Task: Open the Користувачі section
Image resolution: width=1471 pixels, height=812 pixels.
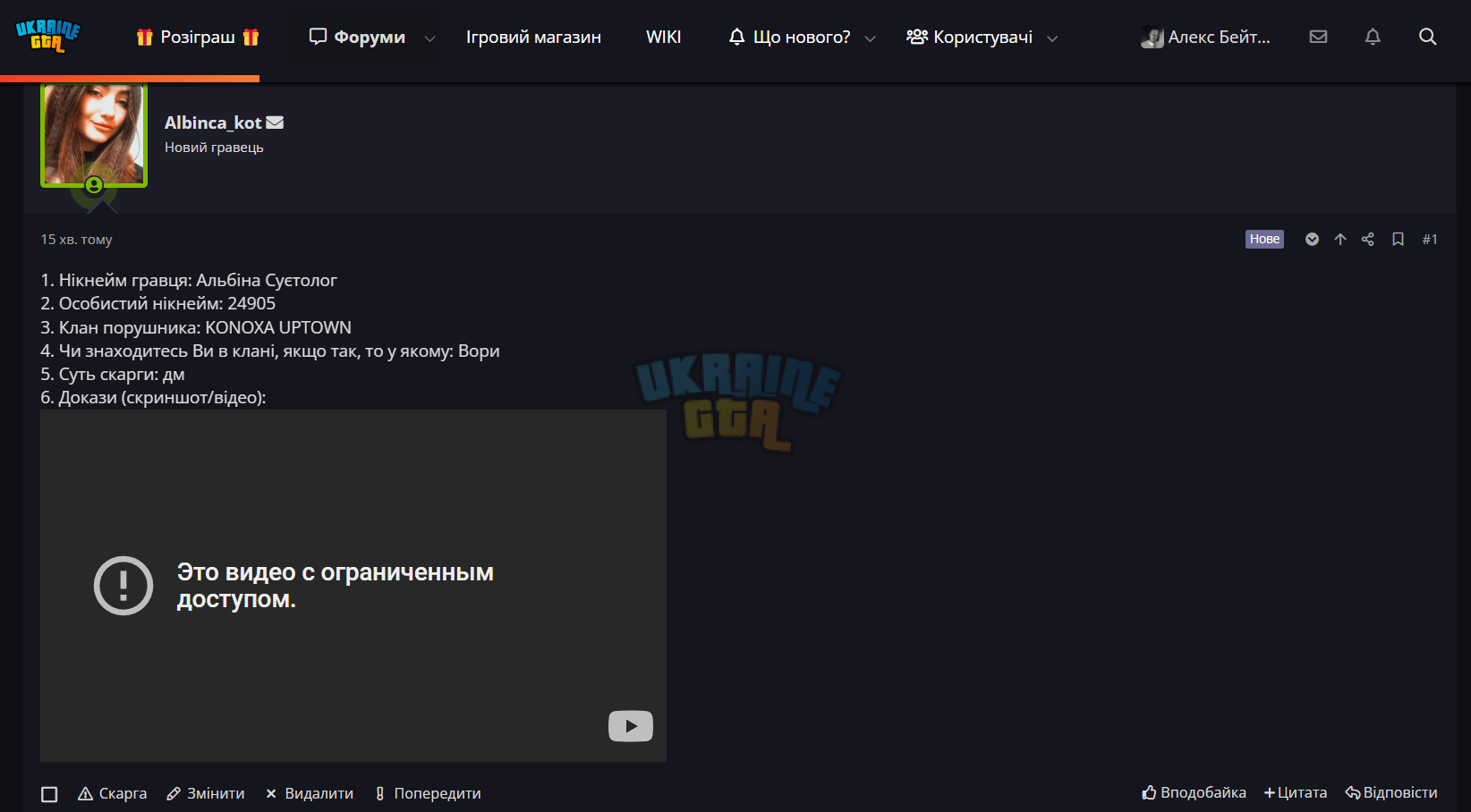Action: tap(969, 38)
